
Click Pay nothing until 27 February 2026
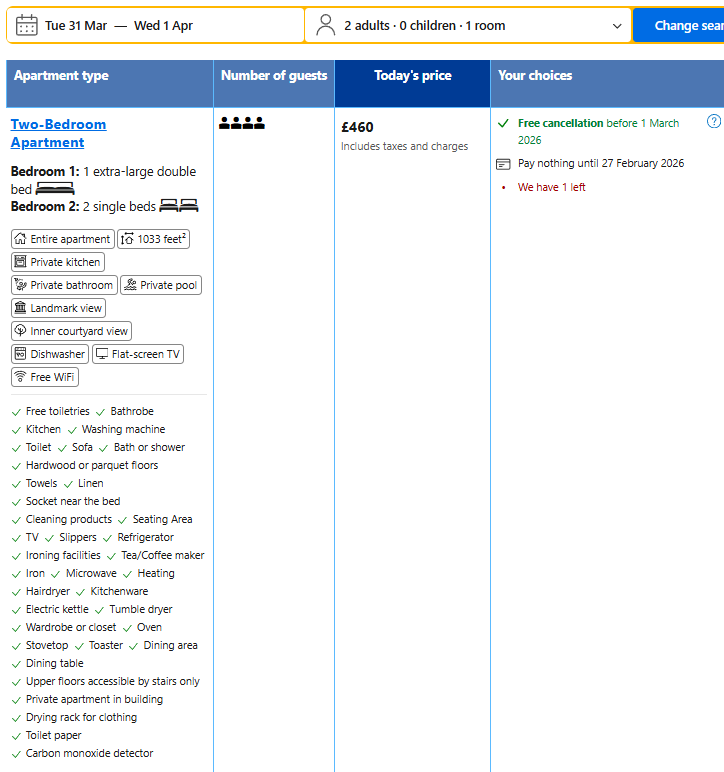point(601,163)
